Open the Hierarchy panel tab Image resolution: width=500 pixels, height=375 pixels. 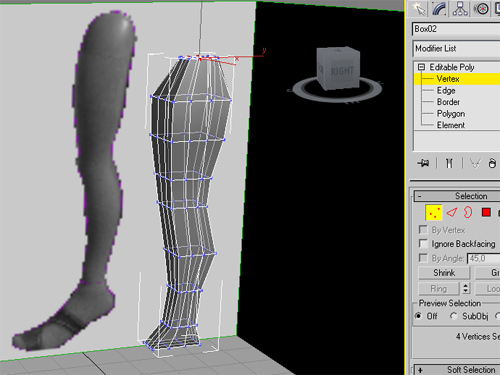click(460, 8)
